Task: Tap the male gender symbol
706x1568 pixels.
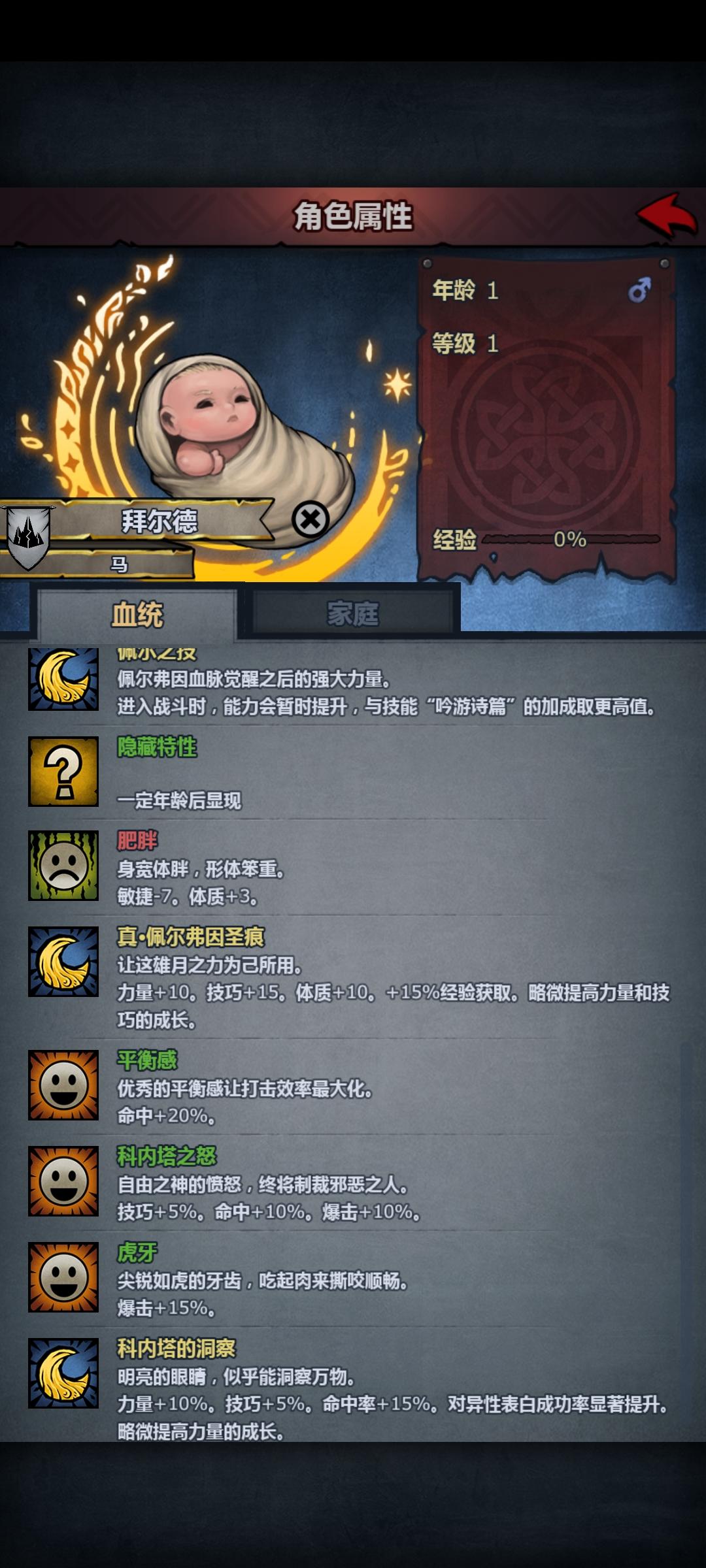Action: coord(640,290)
